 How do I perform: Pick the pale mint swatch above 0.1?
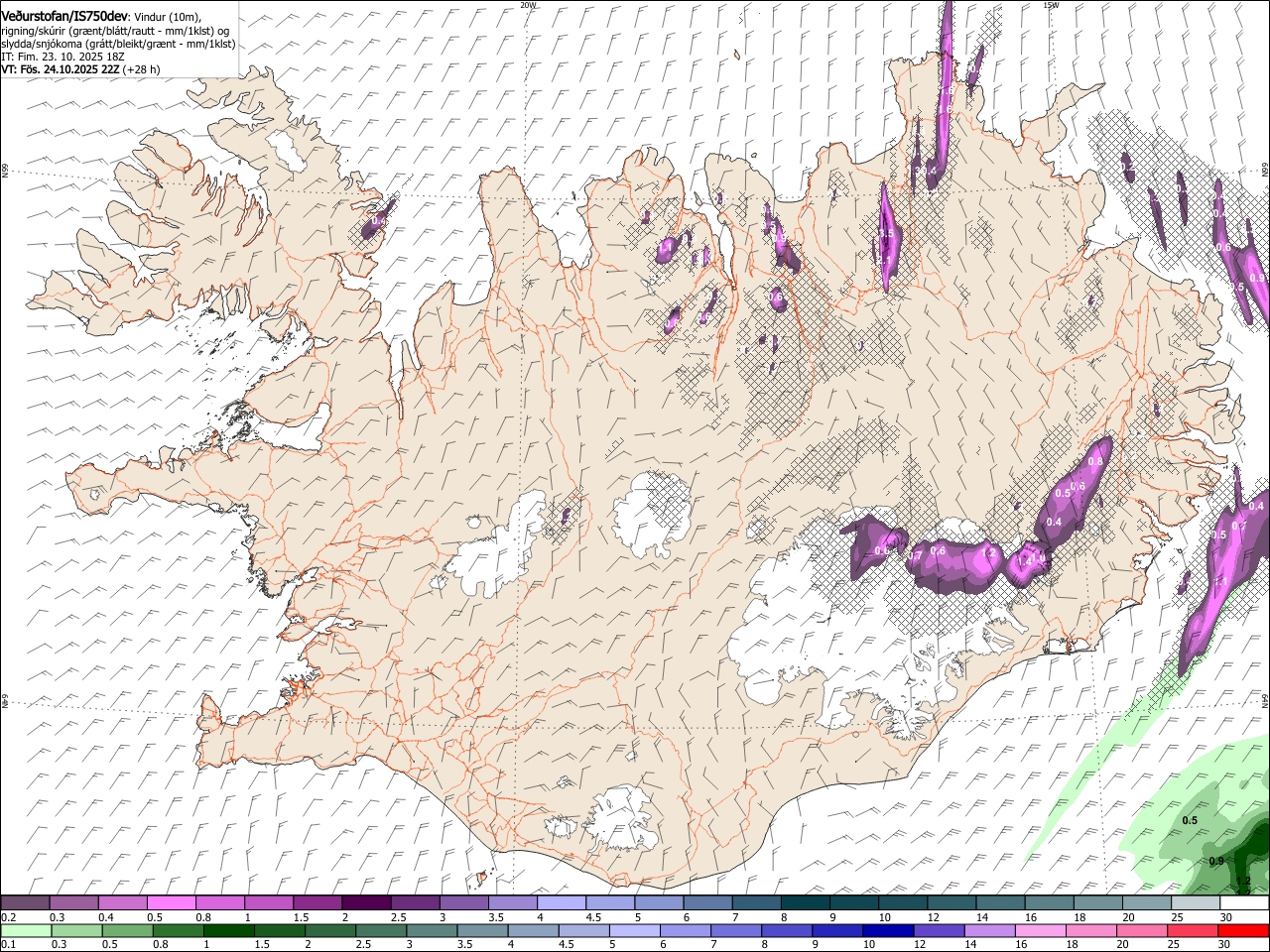pos(26,931)
